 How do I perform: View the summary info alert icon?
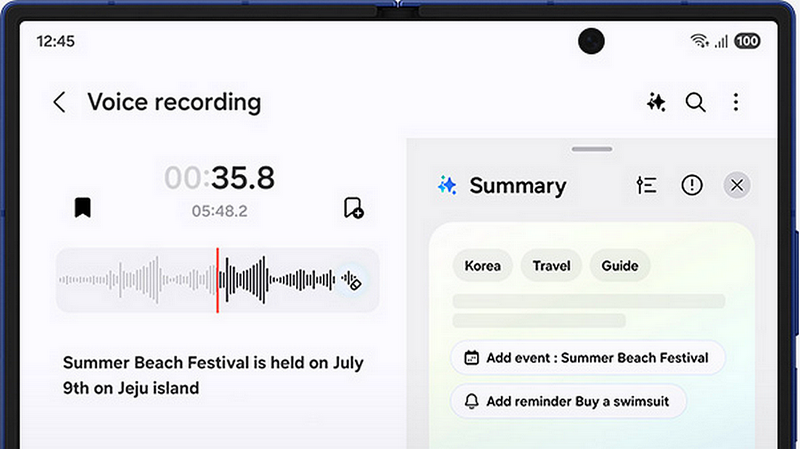pyautogui.click(x=692, y=185)
